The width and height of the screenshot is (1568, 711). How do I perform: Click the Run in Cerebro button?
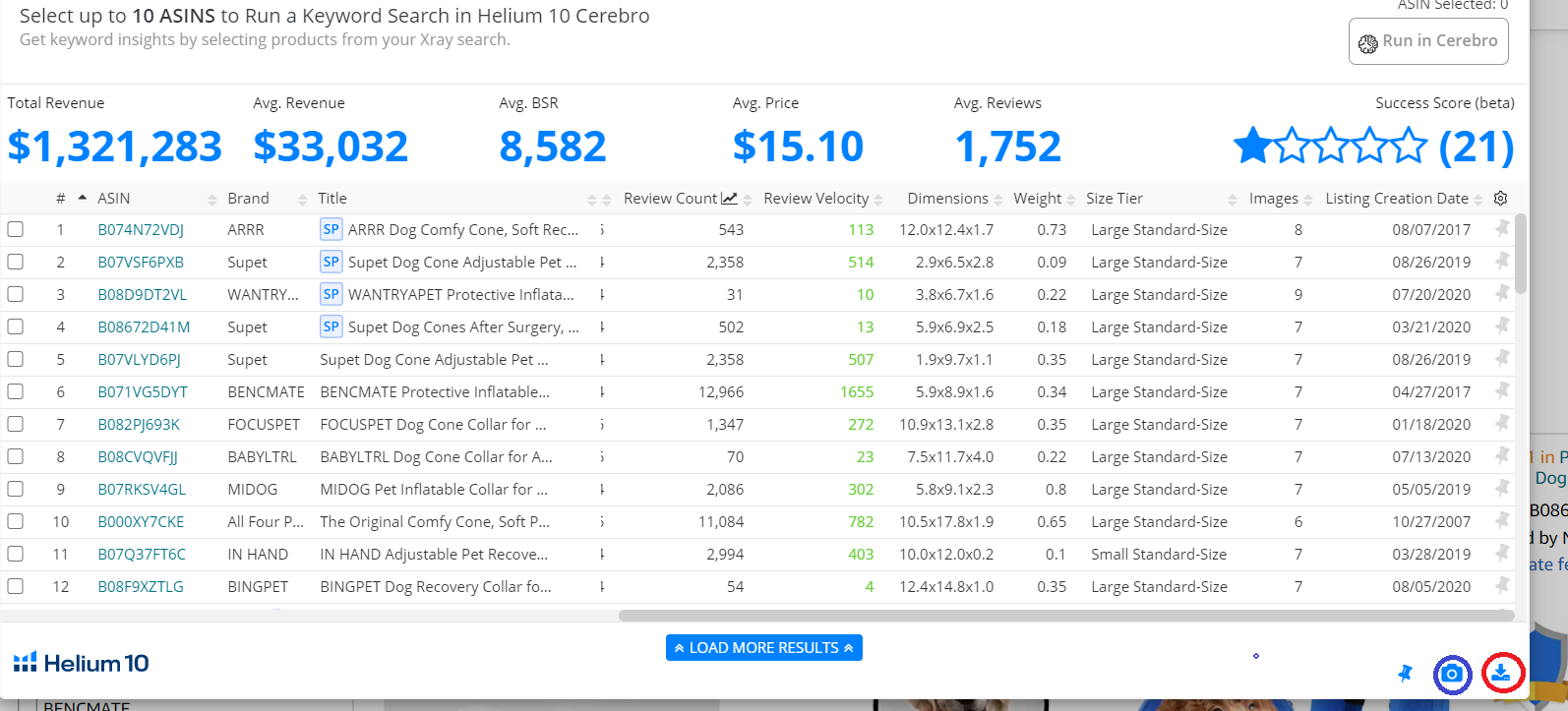[x=1428, y=41]
